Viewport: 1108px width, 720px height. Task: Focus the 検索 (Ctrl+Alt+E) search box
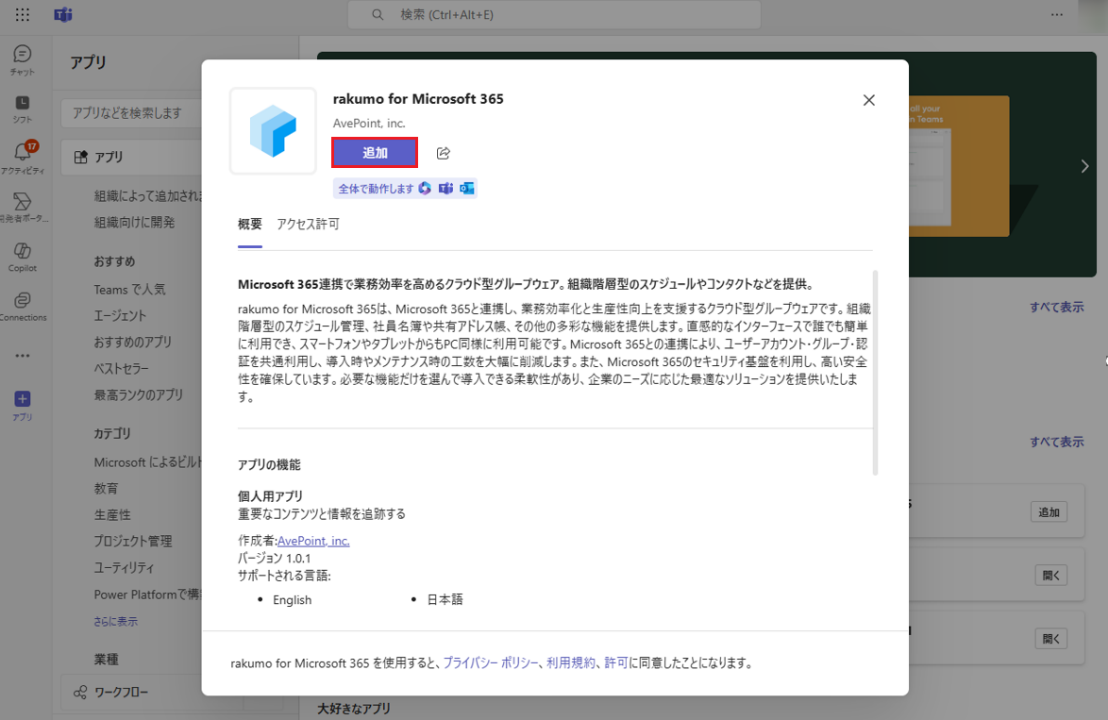(554, 14)
